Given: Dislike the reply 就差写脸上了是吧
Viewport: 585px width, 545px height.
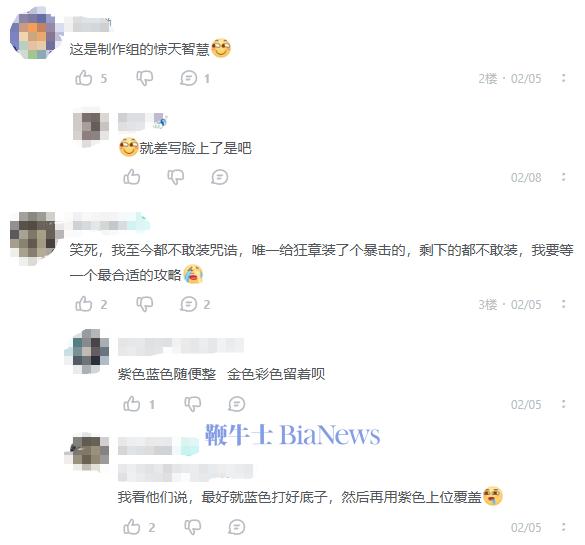Looking at the screenshot, I should pos(176,177).
